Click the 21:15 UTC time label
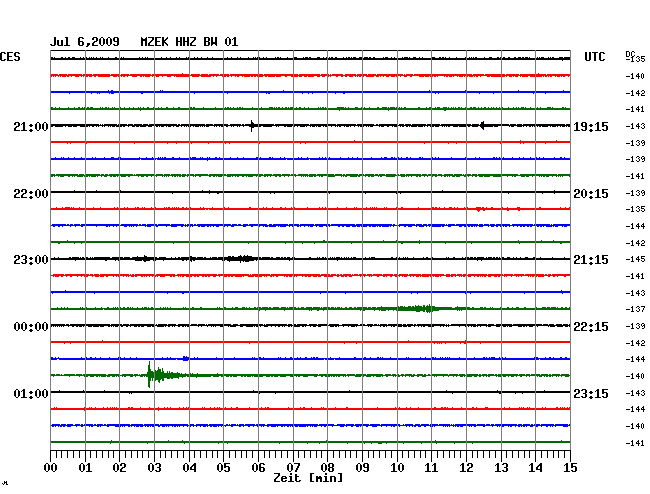 click(x=590, y=260)
